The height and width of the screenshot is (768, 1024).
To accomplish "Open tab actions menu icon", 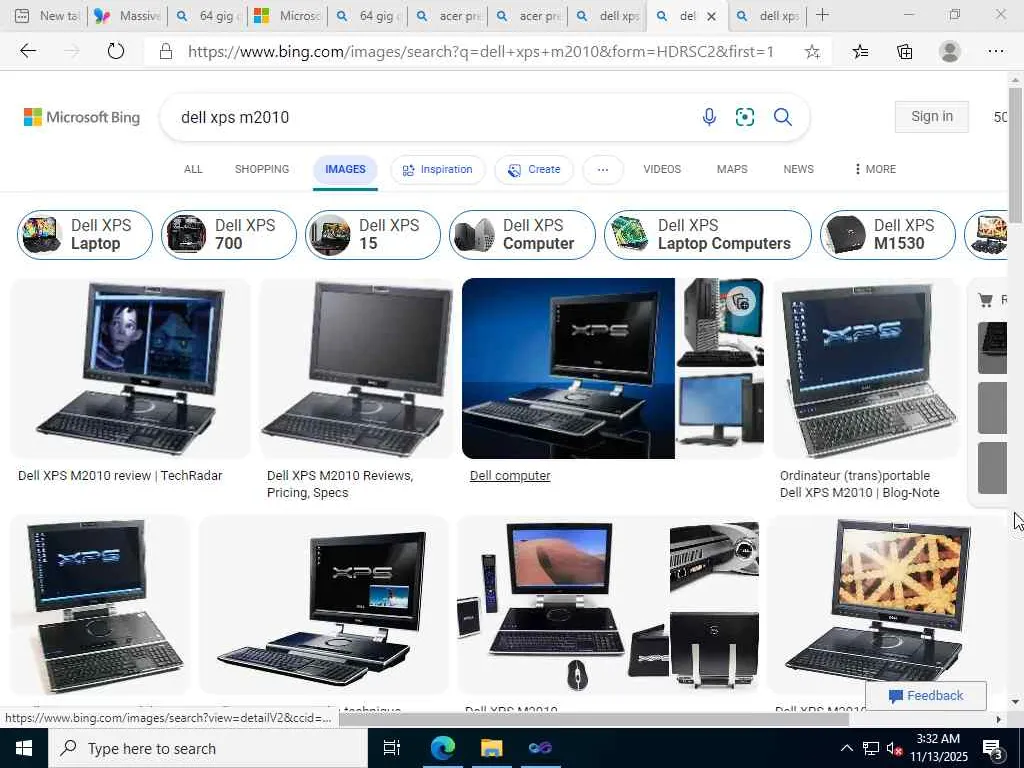I will click(22, 16).
